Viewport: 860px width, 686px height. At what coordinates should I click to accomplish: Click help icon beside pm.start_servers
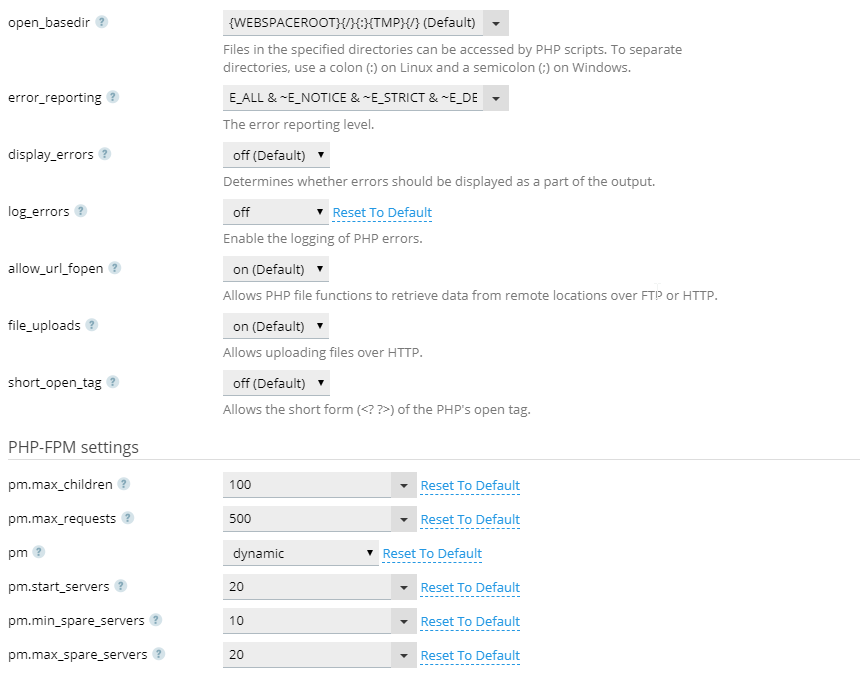121,587
